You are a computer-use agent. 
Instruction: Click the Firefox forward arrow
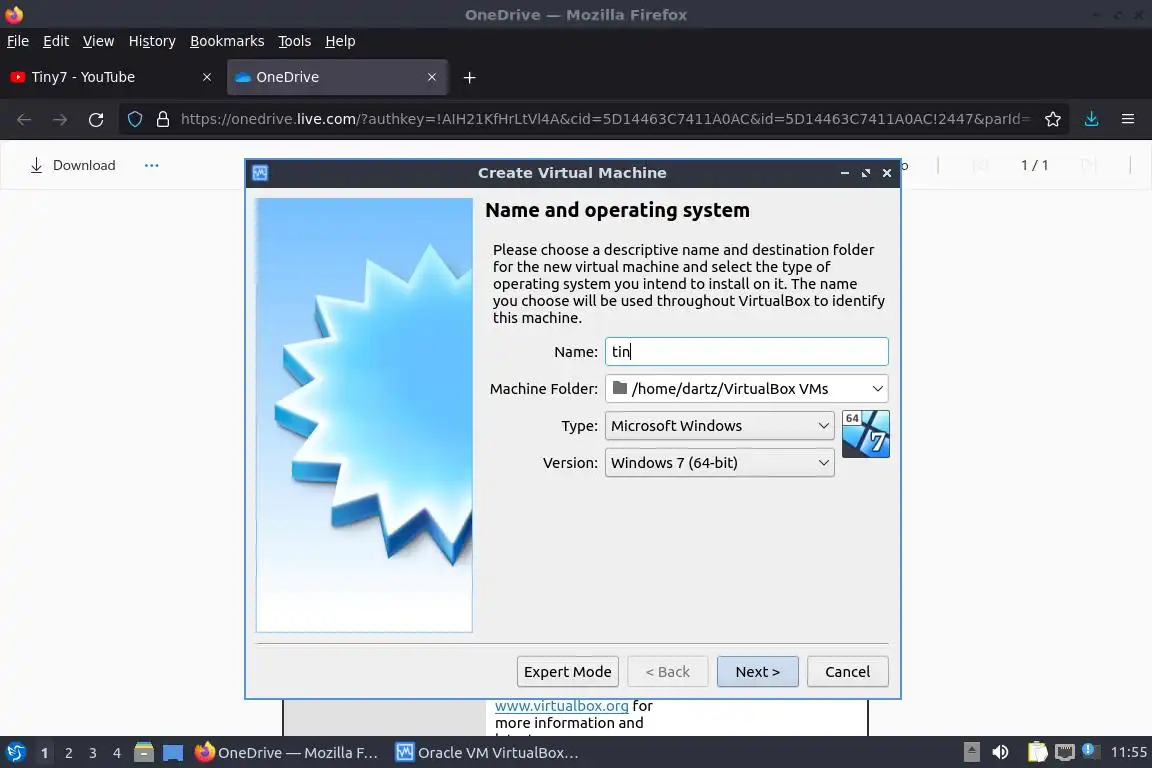click(60, 119)
